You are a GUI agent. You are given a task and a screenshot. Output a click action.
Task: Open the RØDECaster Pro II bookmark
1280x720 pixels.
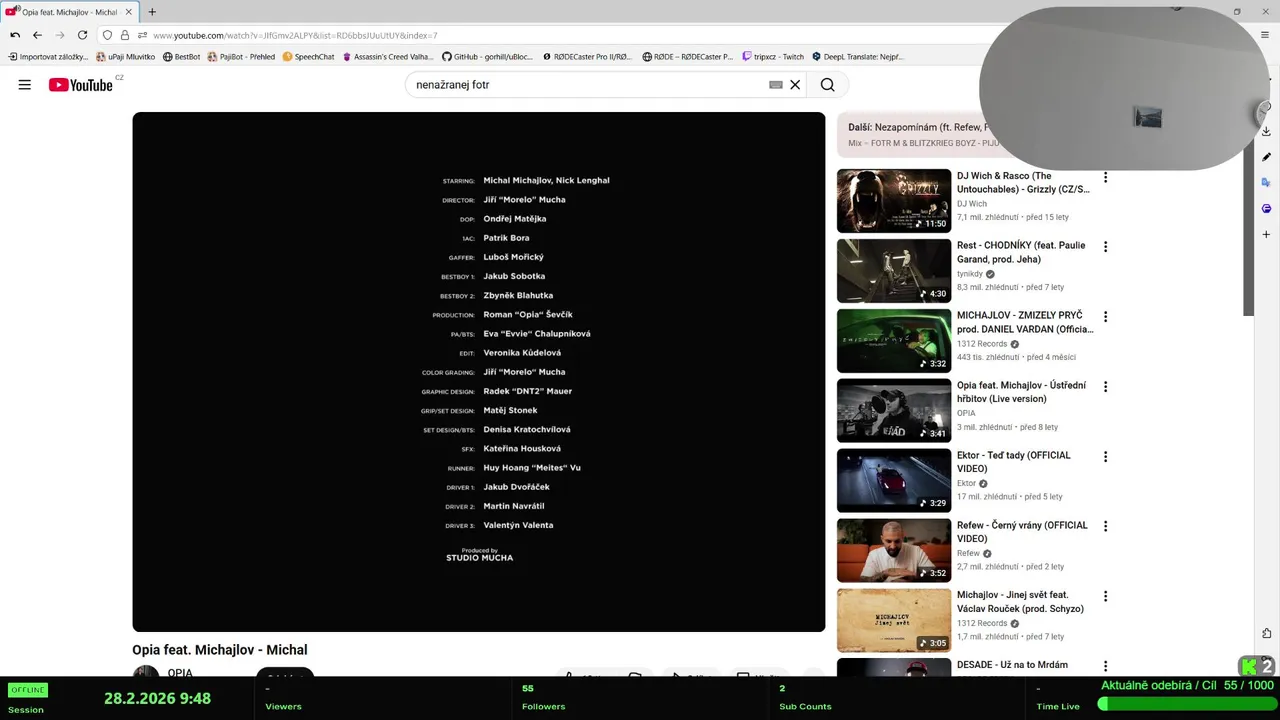click(x=586, y=57)
